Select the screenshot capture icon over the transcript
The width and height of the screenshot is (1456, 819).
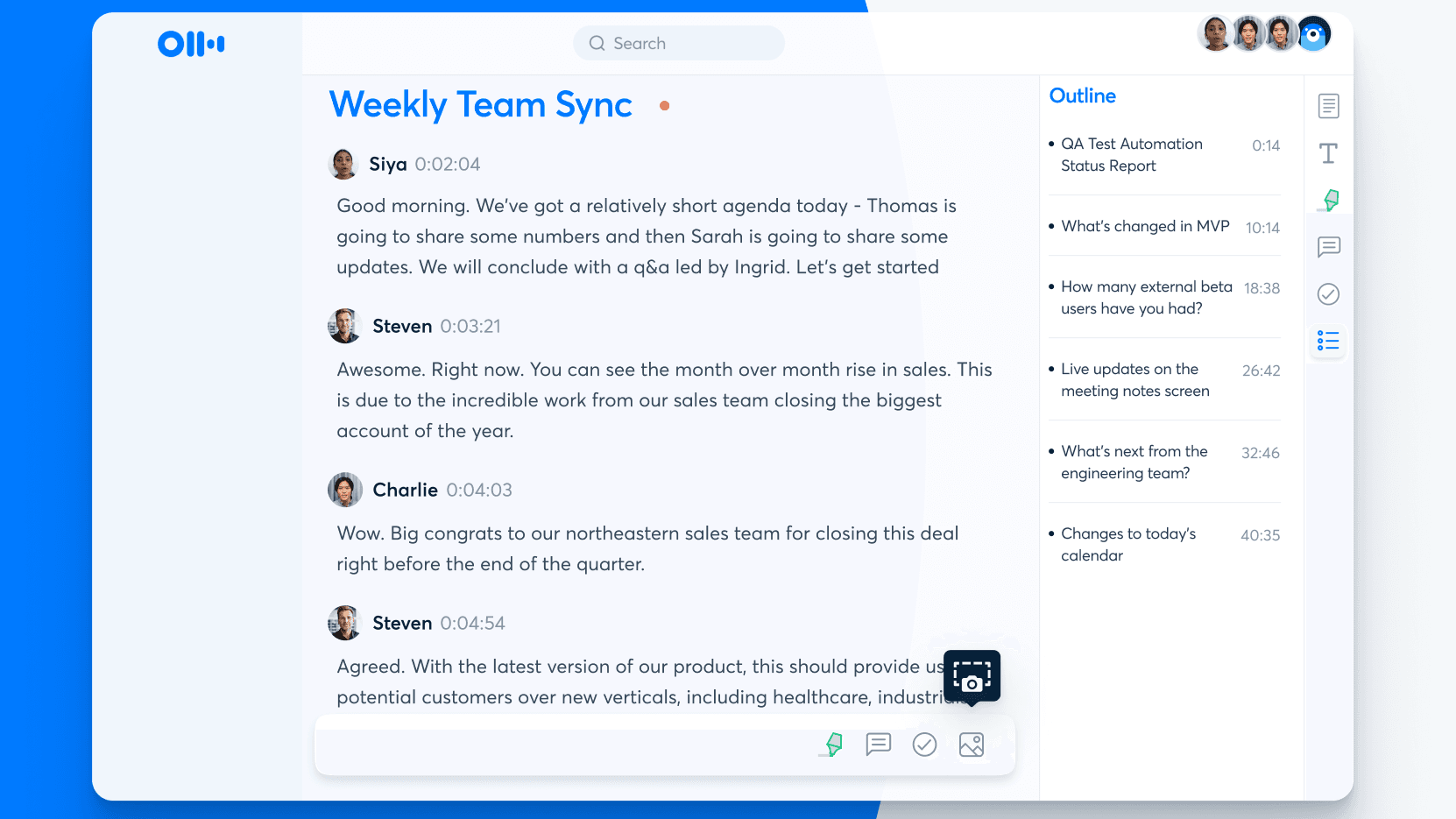(972, 676)
